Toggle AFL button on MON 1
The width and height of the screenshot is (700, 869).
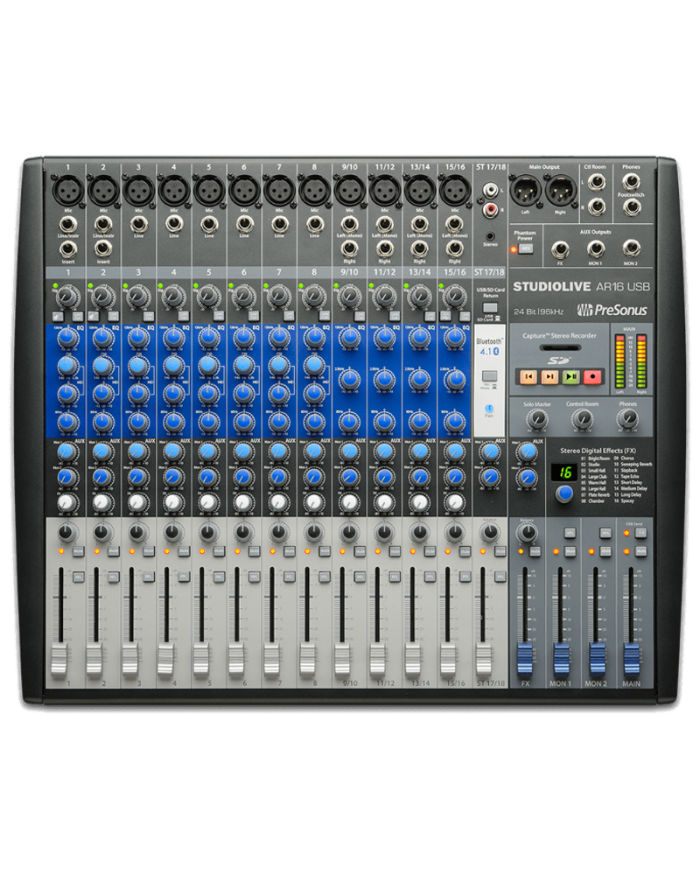click(570, 533)
